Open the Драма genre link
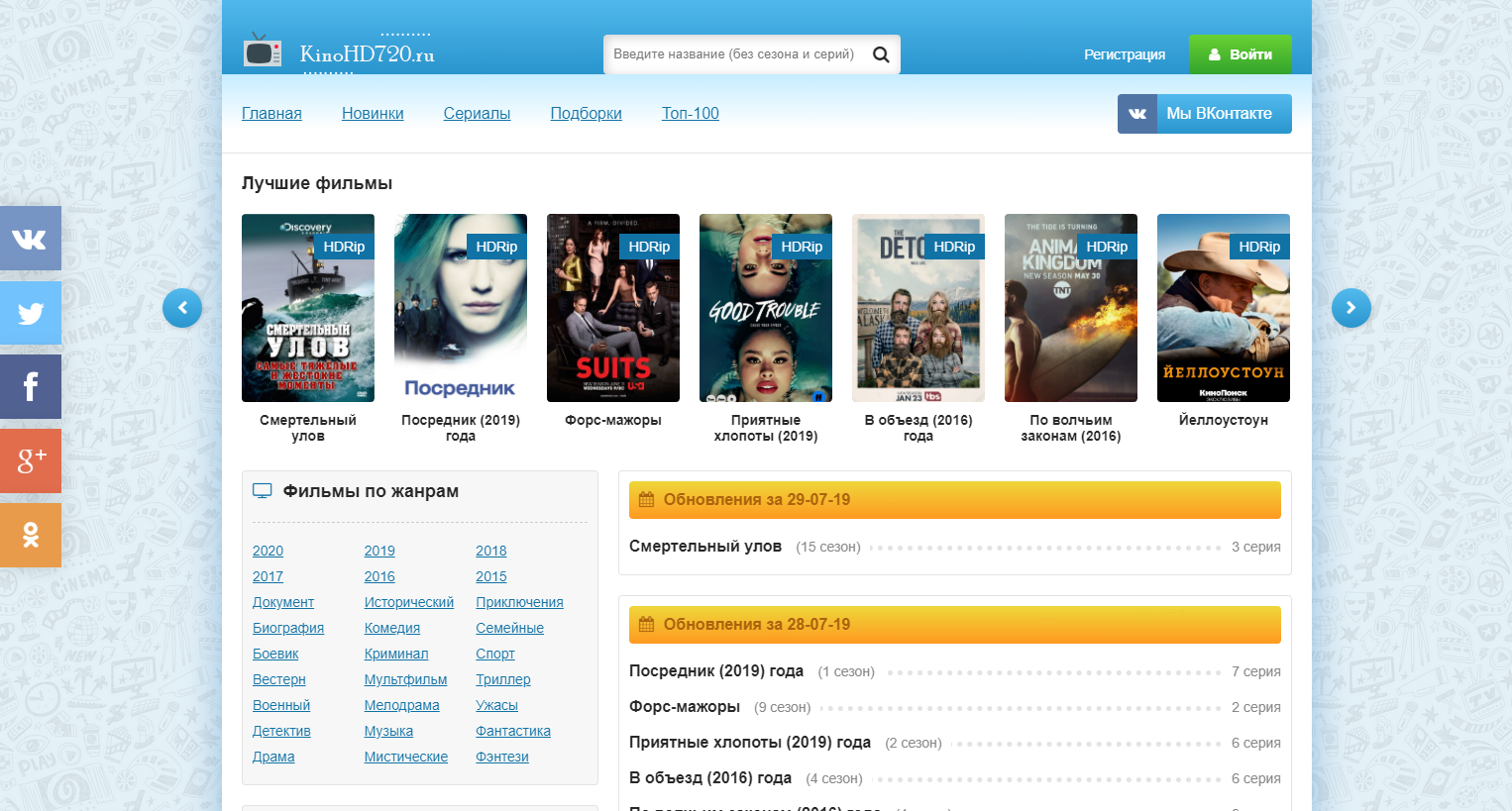1512x811 pixels. [273, 757]
